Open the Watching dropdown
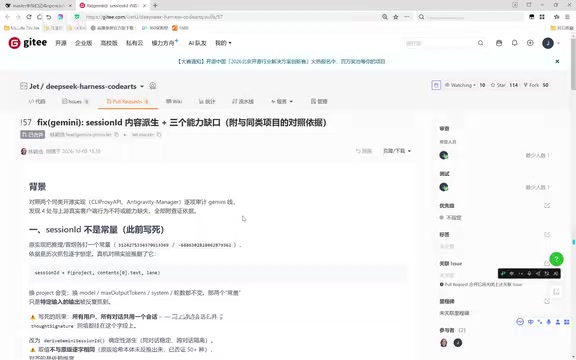Image resolution: width=576 pixels, height=360 pixels. tap(460, 85)
